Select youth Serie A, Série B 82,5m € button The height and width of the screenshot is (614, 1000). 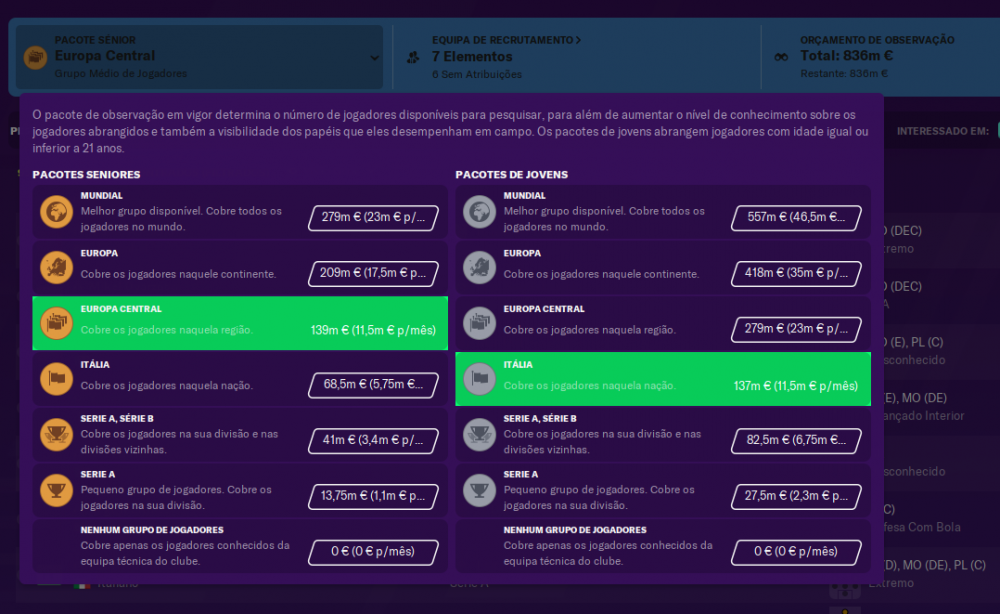(796, 440)
